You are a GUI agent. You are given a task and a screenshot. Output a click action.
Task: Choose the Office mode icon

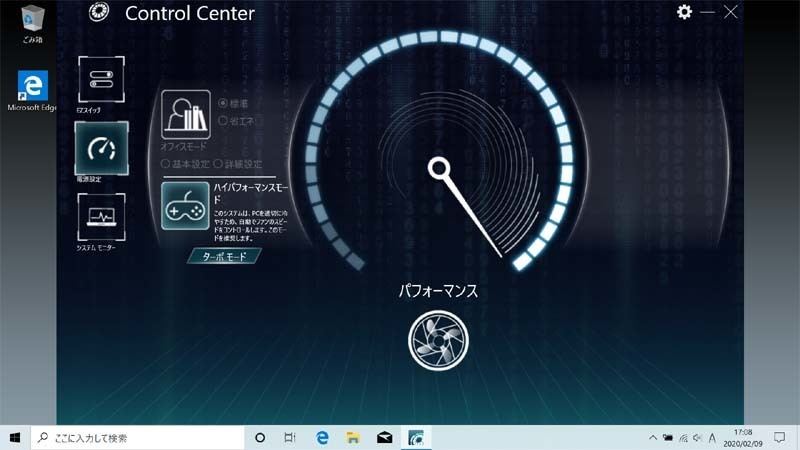pyautogui.click(x=186, y=114)
